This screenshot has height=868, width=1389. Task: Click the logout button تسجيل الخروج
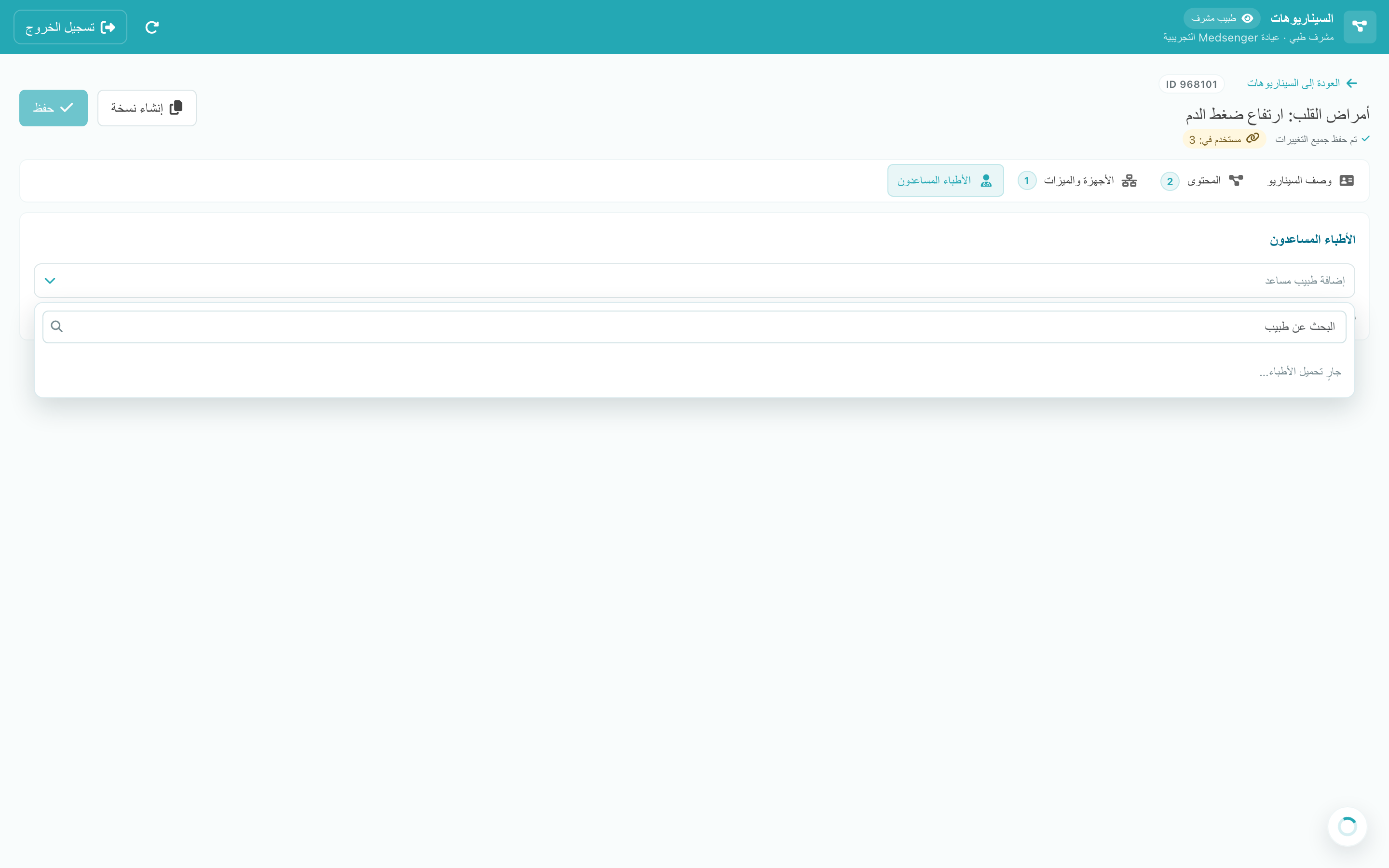coord(70,27)
